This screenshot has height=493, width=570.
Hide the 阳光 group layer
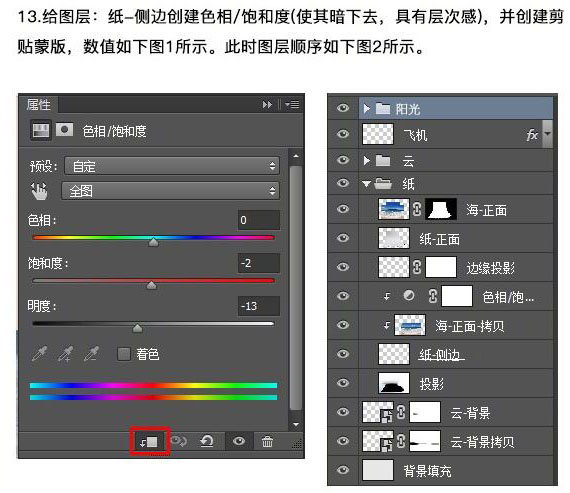pos(343,108)
